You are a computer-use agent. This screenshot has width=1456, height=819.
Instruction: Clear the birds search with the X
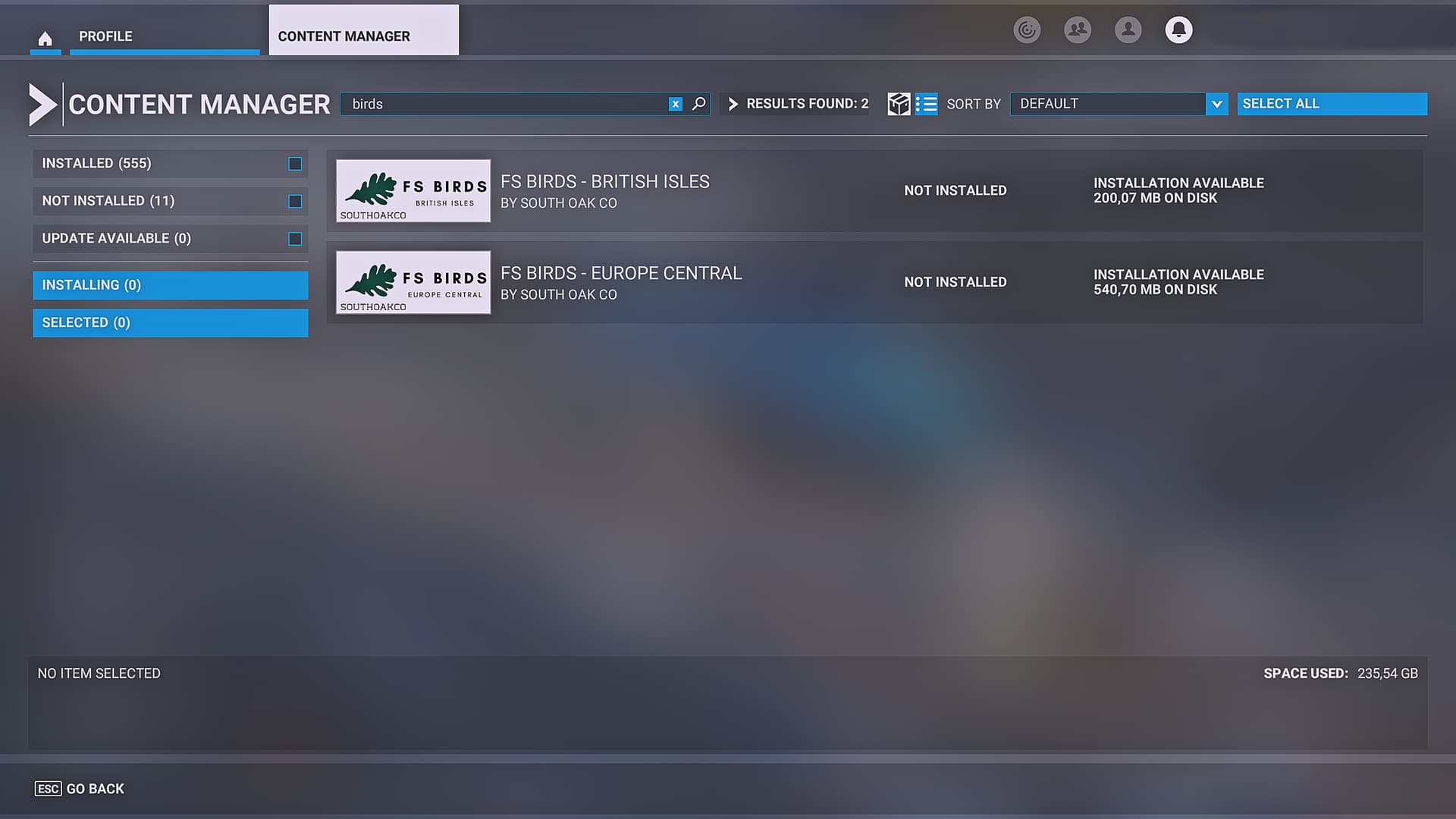pos(674,104)
